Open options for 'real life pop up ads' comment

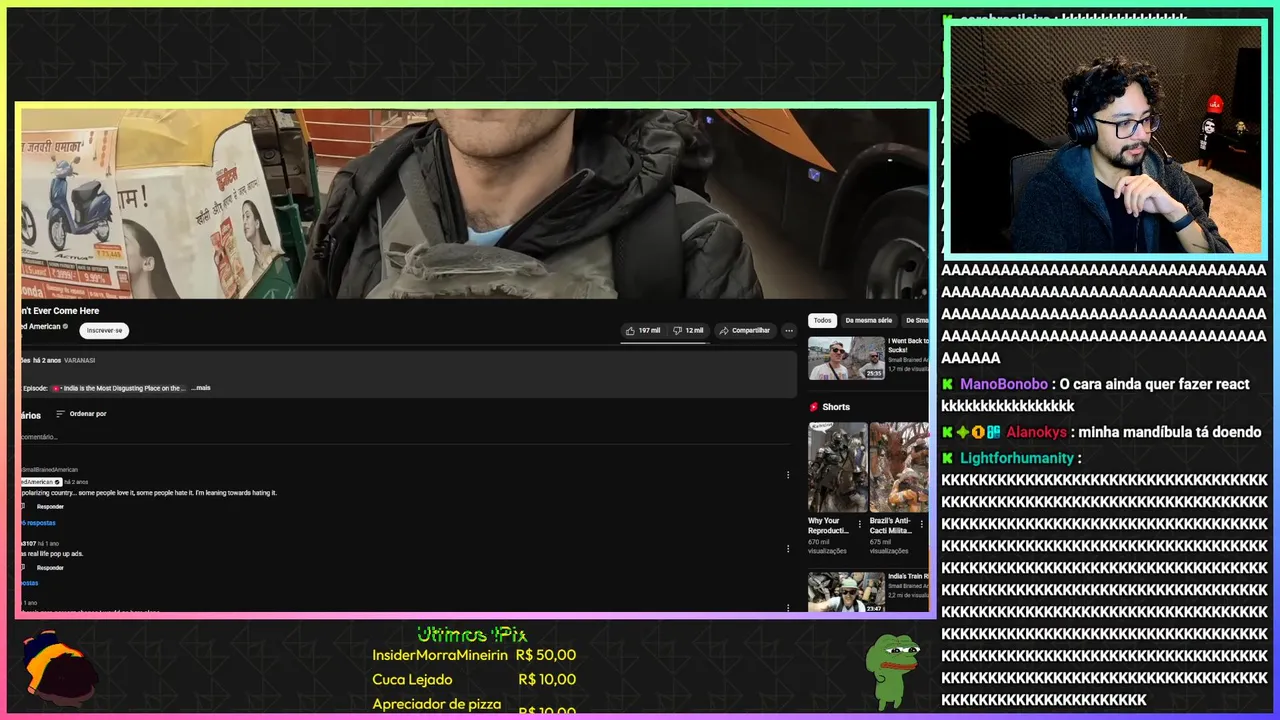point(788,548)
